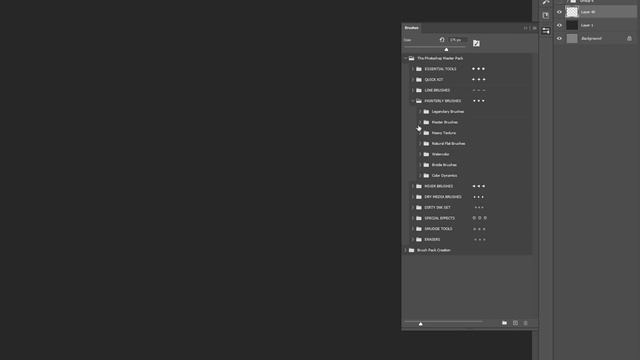Select the Natural Flat Brushes label
This screenshot has width=640, height=360.
(x=448, y=143)
